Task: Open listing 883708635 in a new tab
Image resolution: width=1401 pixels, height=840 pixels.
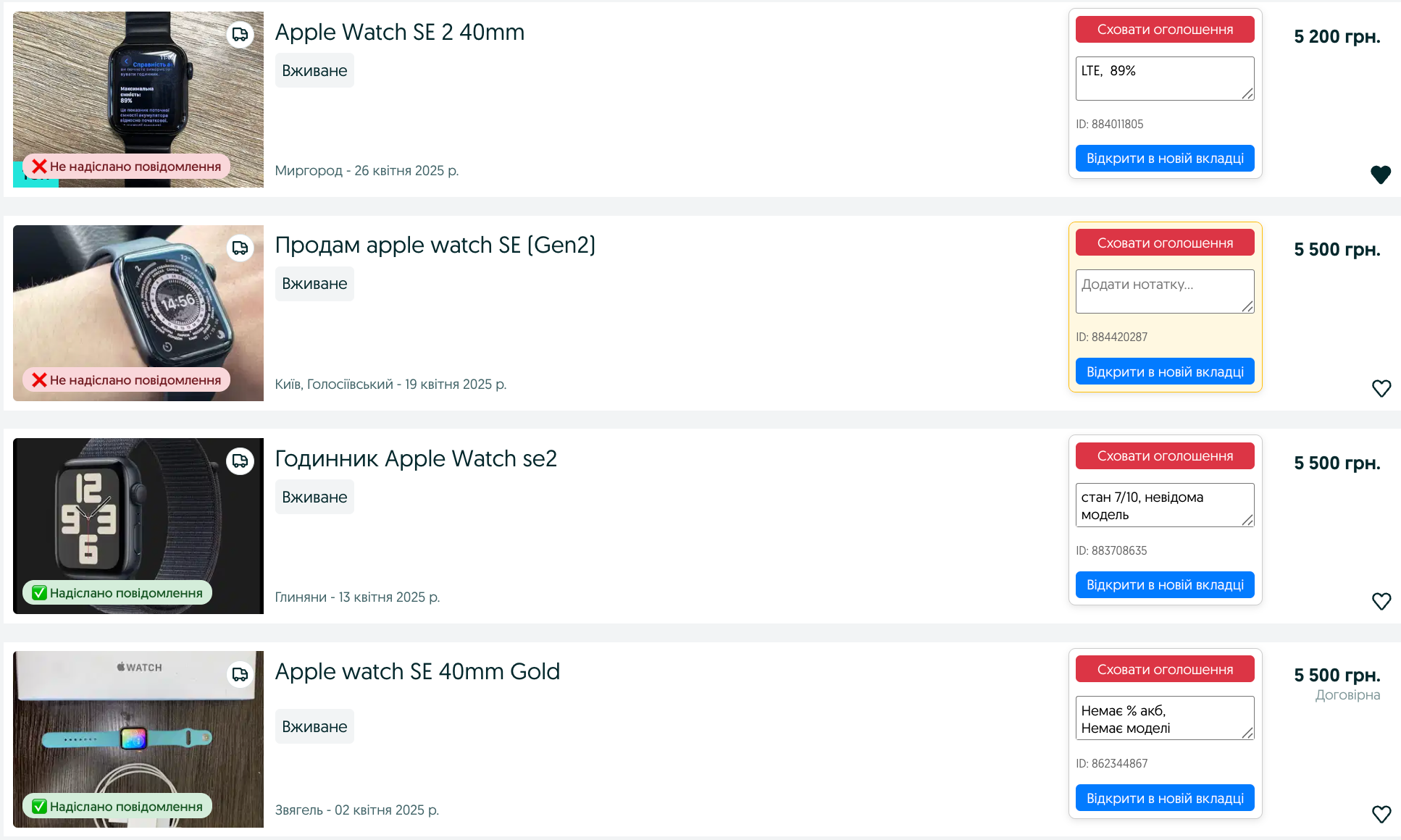Action: (1164, 585)
